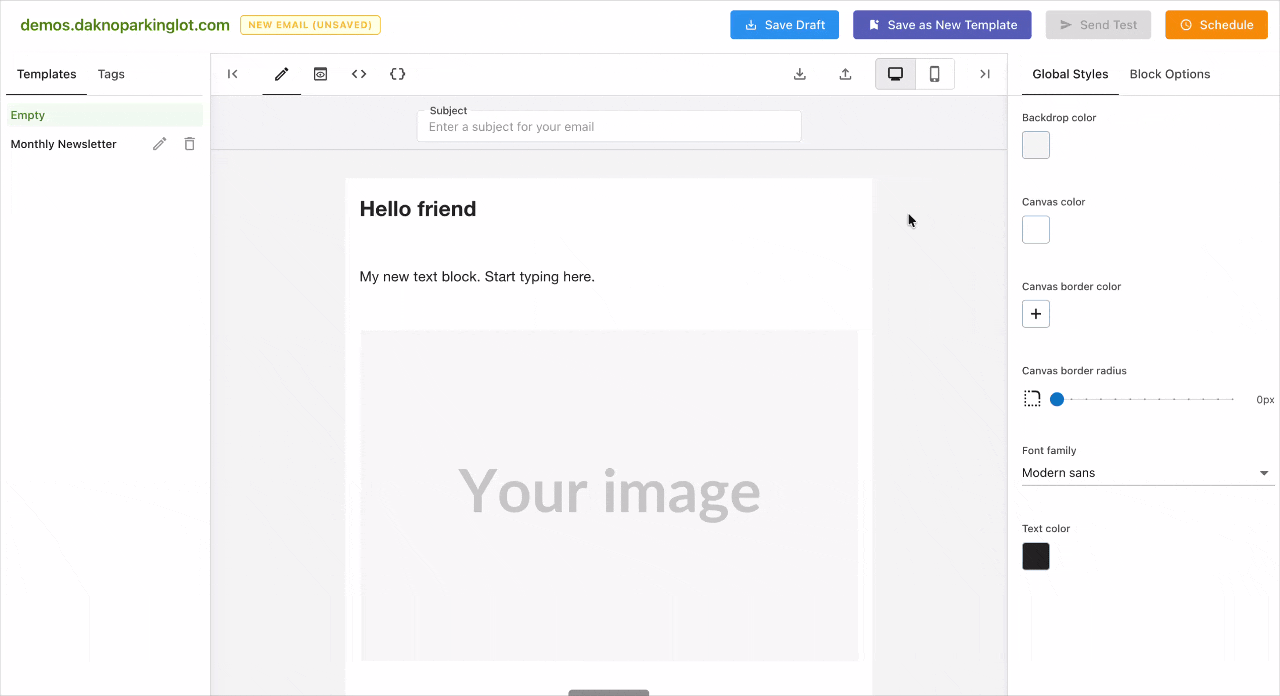Viewport: 1280px width, 696px height.
Task: Select the Empty template
Action: click(104, 115)
